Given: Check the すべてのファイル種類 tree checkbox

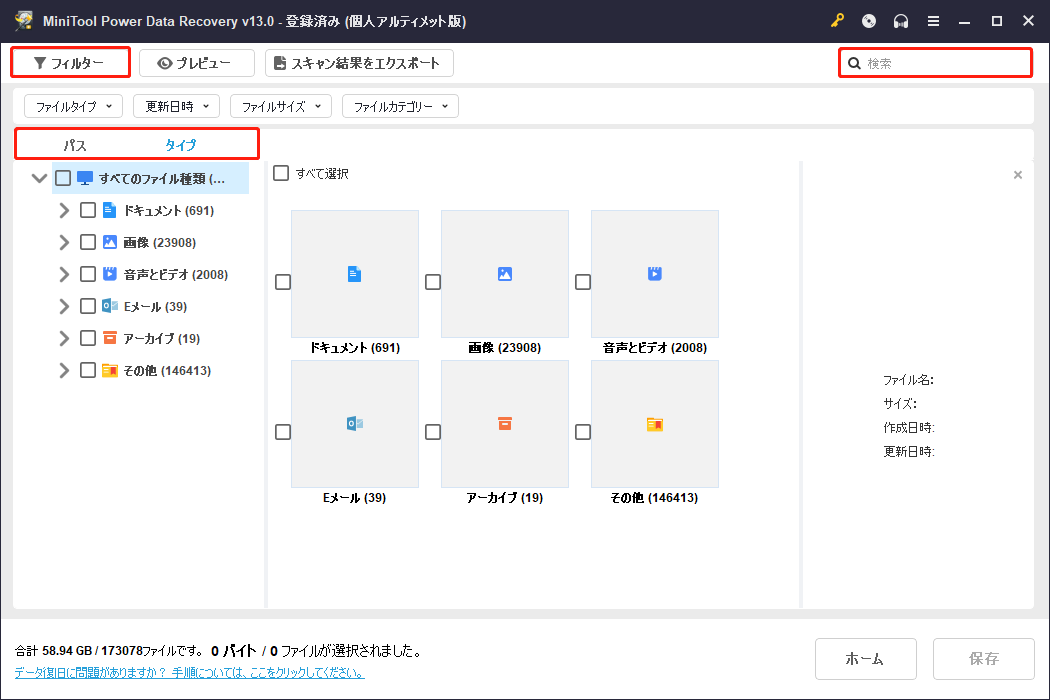Looking at the screenshot, I should click(x=63, y=178).
